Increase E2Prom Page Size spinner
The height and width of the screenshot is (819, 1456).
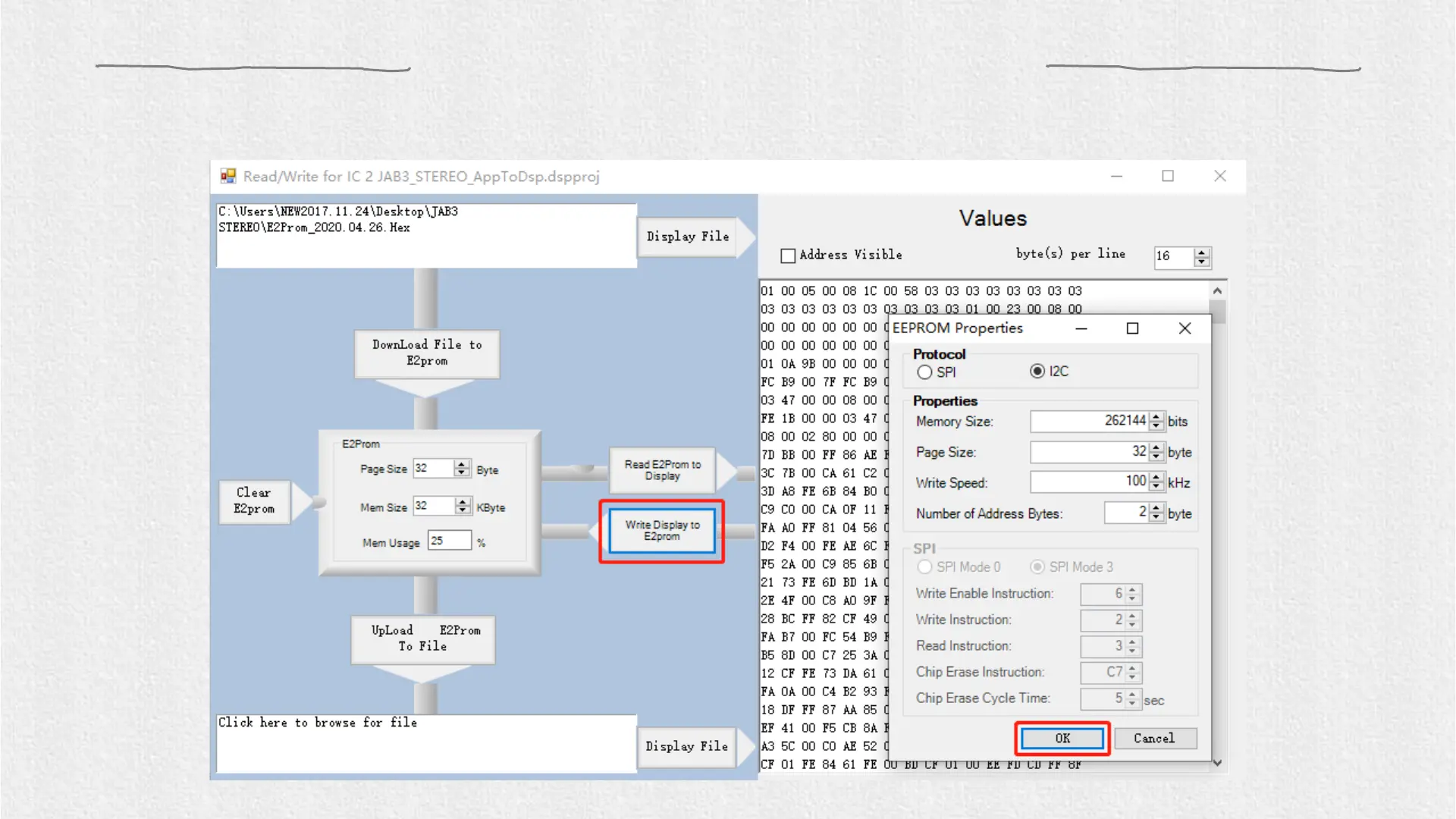[461, 464]
